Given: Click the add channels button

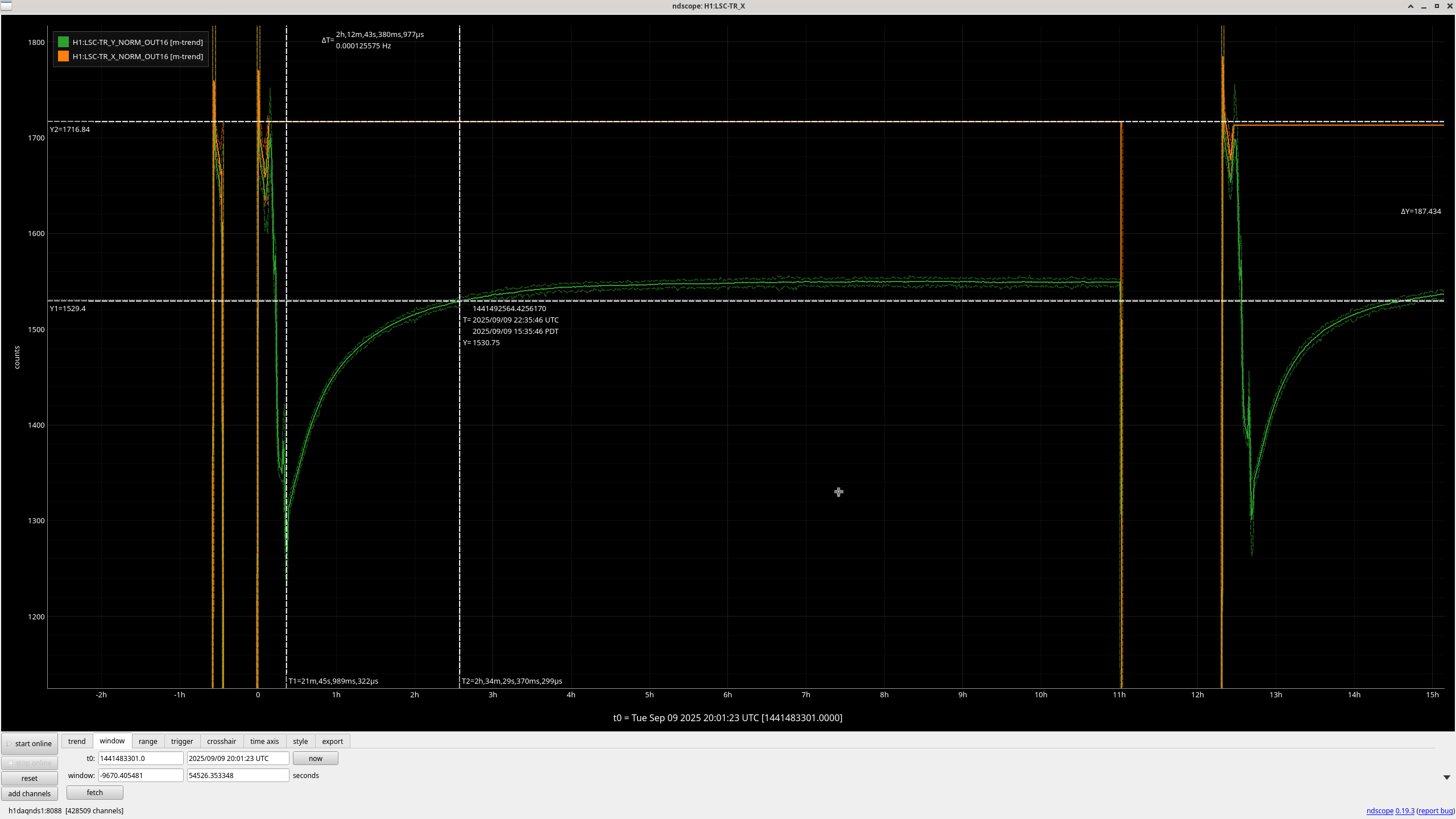Looking at the screenshot, I should [x=30, y=793].
